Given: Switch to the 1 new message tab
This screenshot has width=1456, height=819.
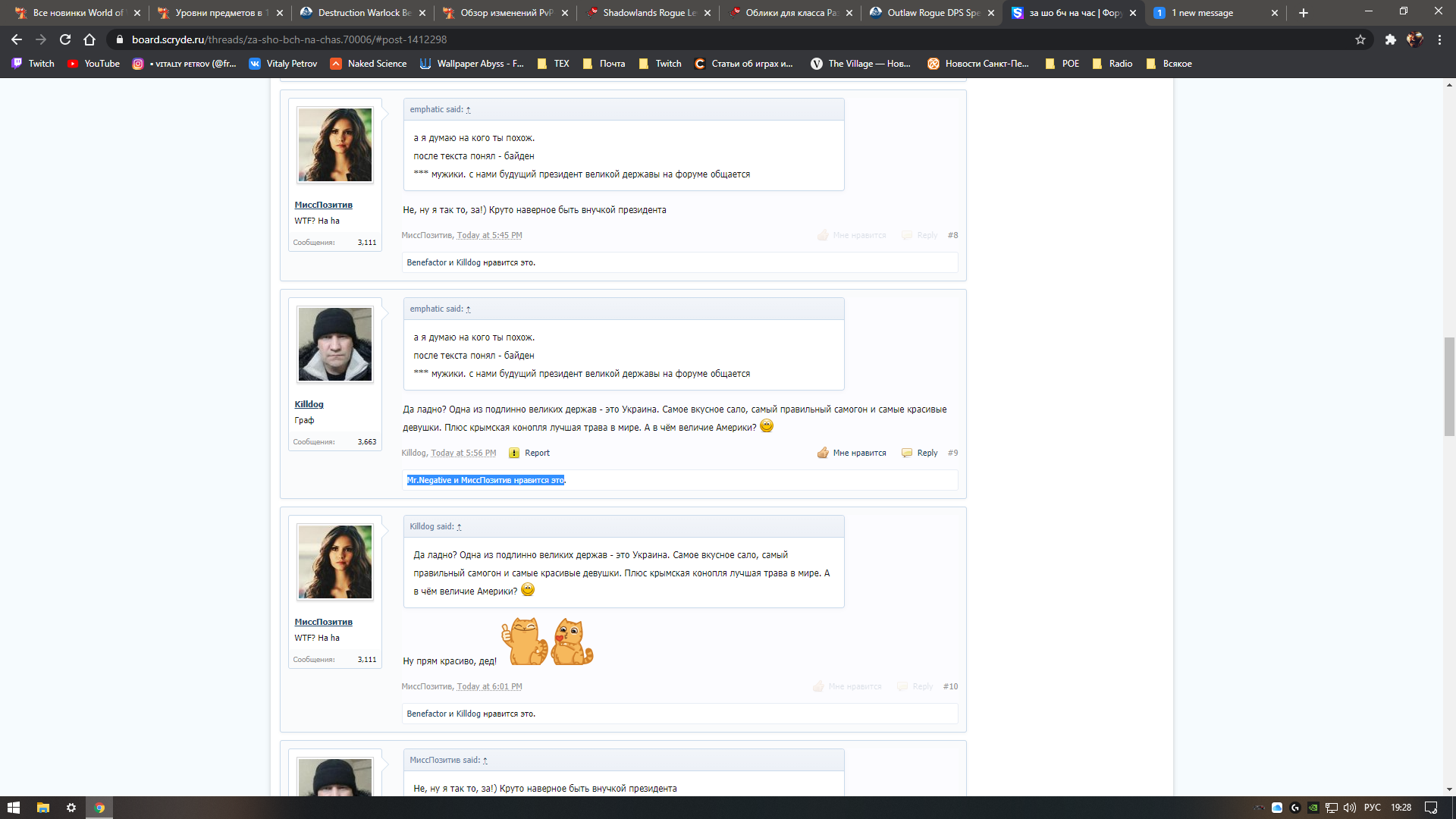Looking at the screenshot, I should coord(1202,13).
